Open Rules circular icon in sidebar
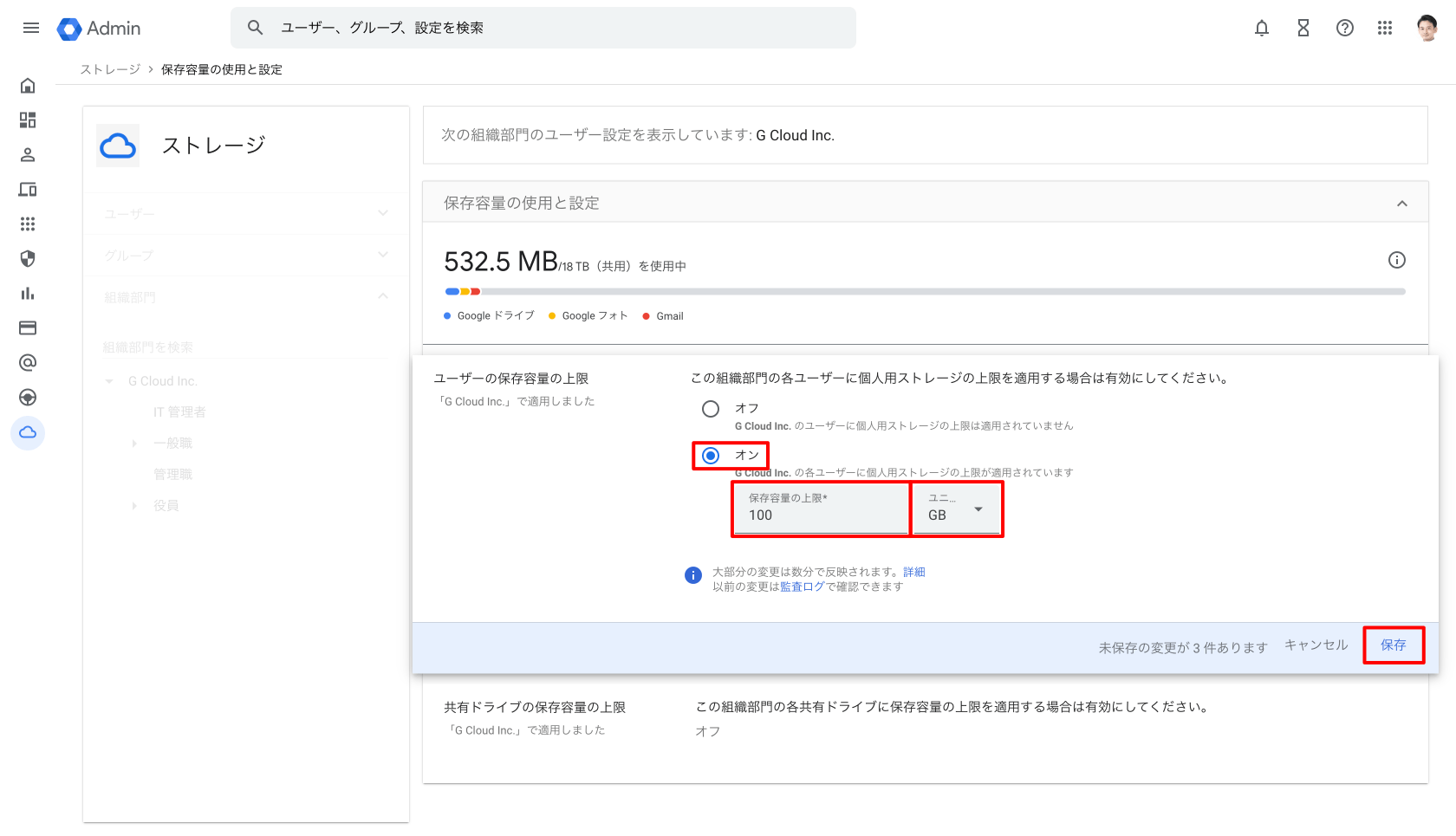The height and width of the screenshot is (836, 1456). click(x=28, y=397)
